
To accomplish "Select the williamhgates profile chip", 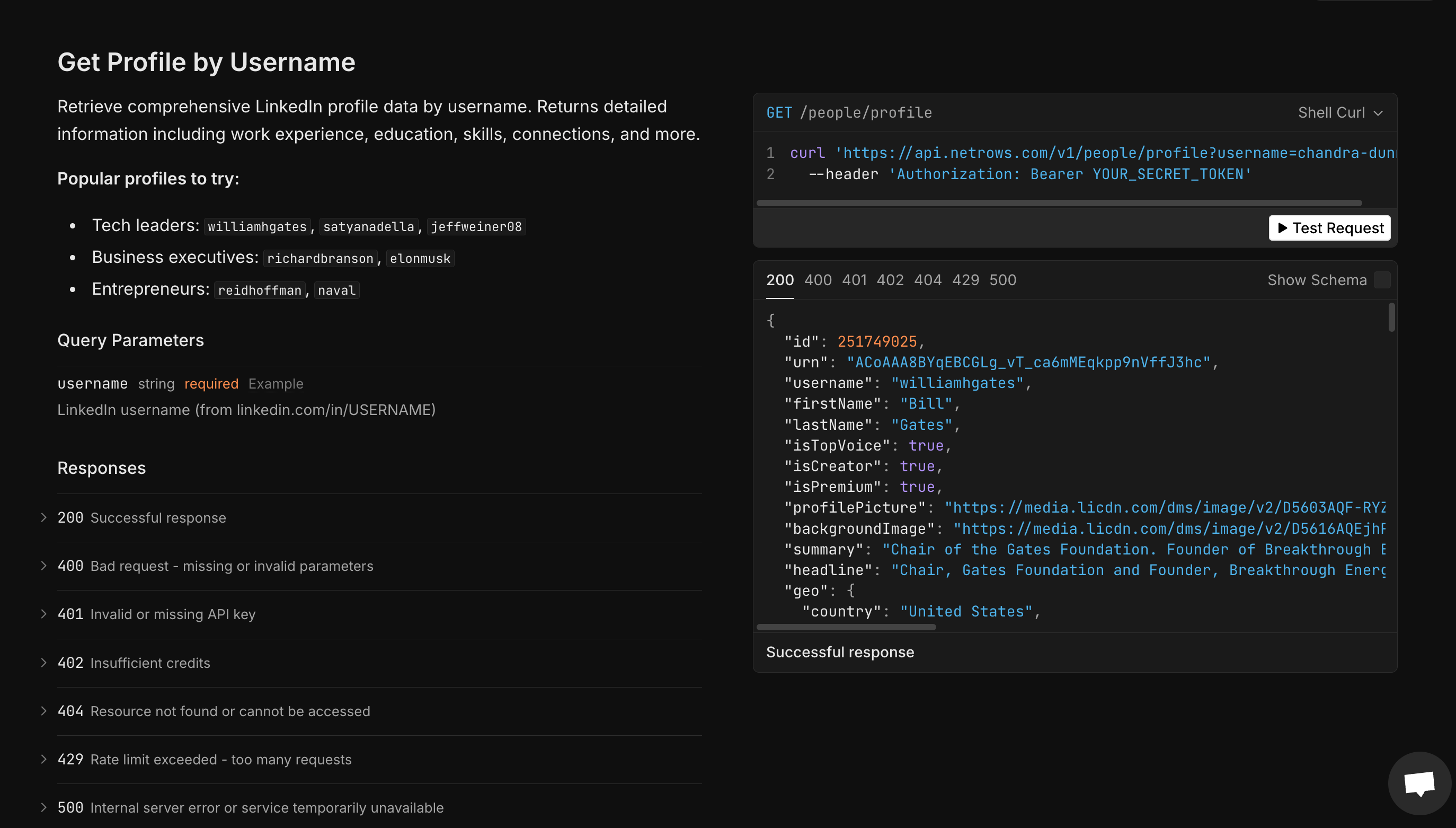I will tap(257, 226).
